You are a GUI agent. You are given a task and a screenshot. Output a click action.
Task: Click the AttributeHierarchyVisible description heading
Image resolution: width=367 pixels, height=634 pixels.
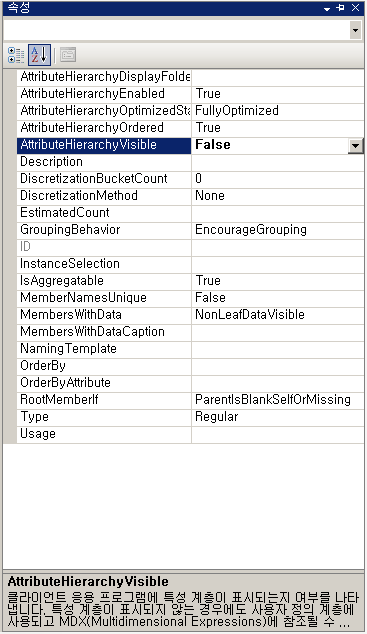88,582
